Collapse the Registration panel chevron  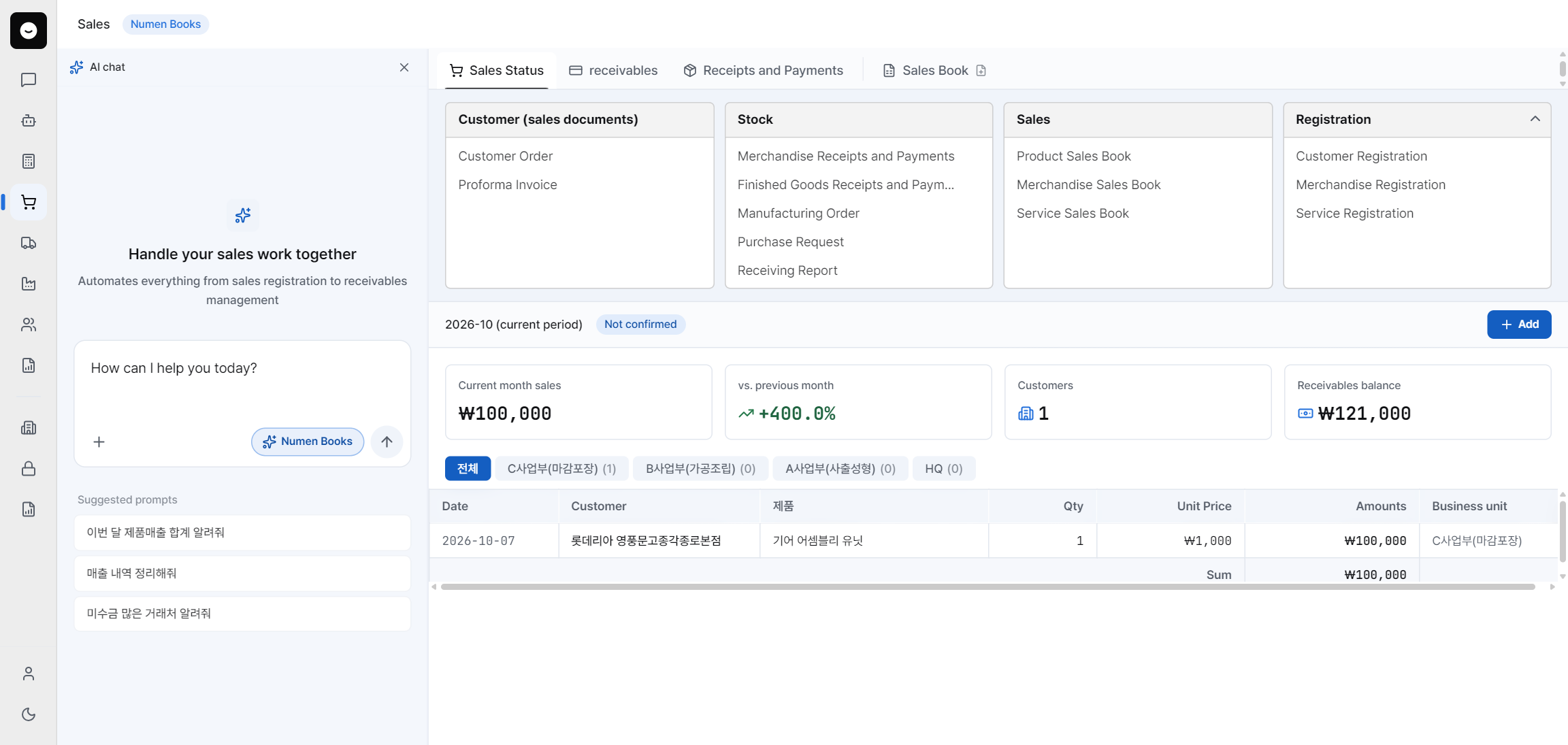click(1535, 119)
